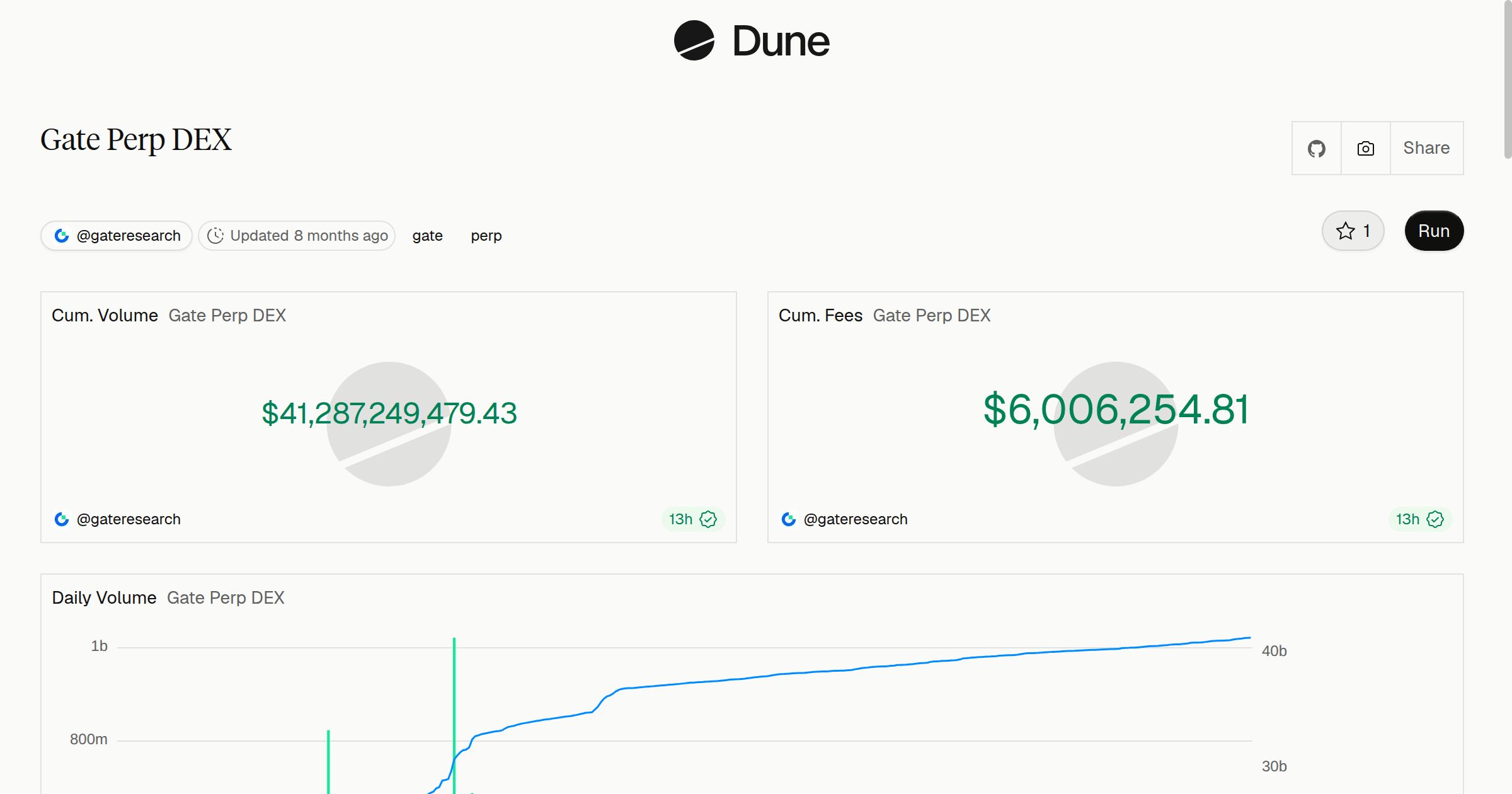The height and width of the screenshot is (794, 1512).
Task: Select the perp tag
Action: coord(486,236)
